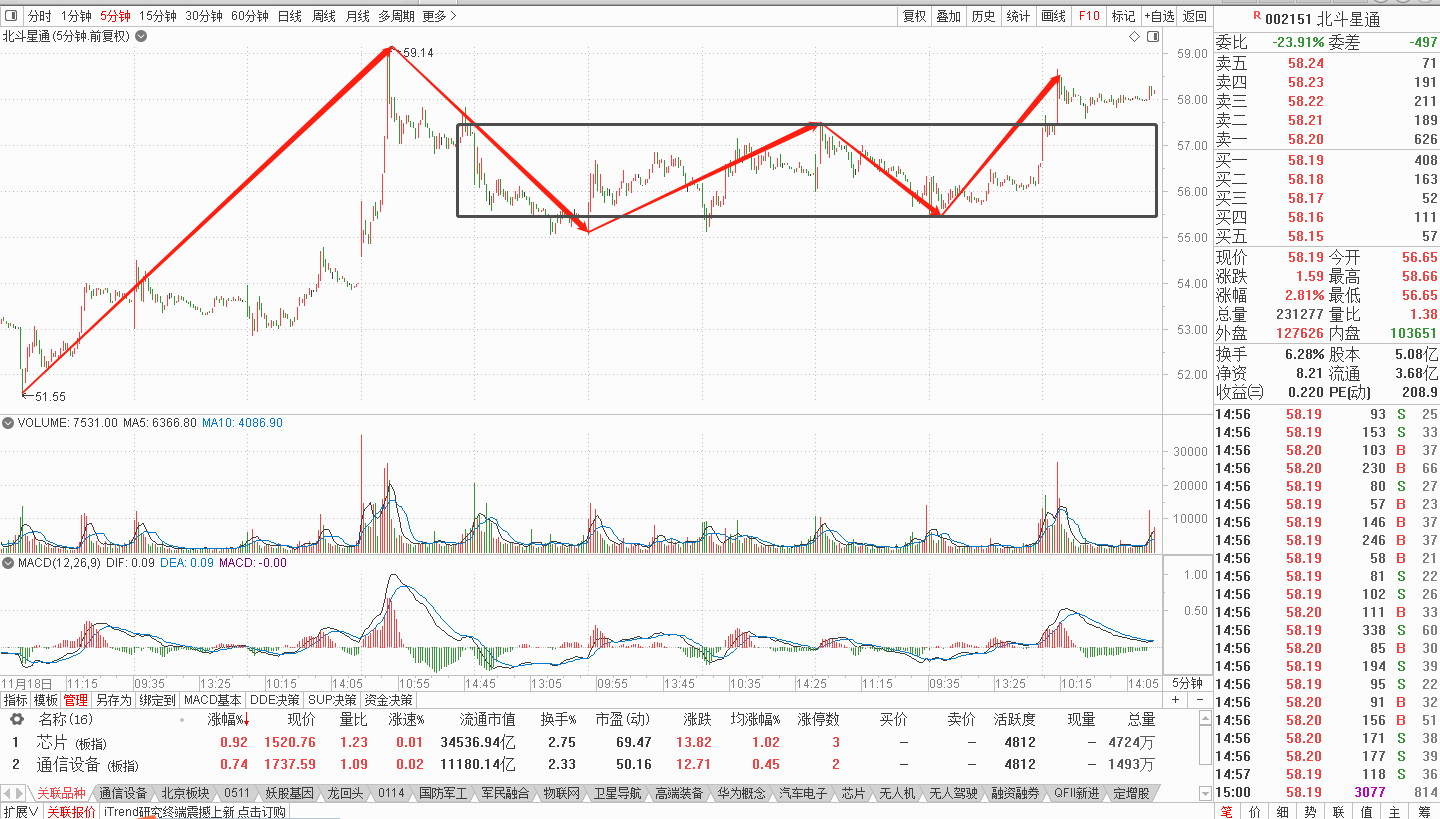Zoom out chart with minus button

1200,700
